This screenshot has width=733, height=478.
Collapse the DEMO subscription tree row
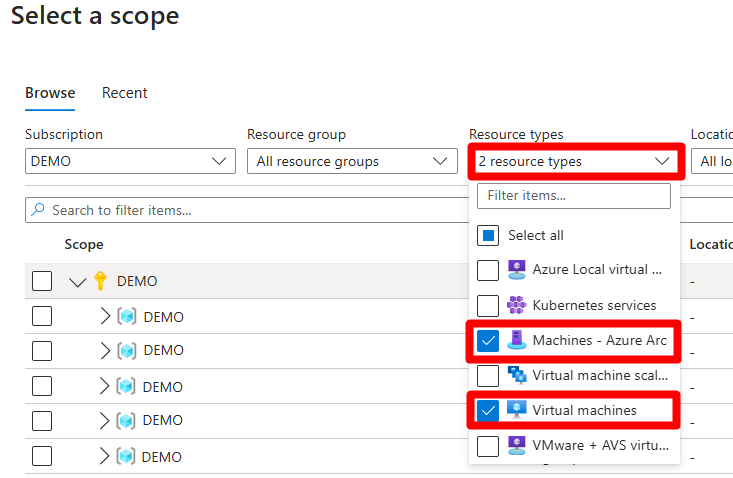click(78, 282)
